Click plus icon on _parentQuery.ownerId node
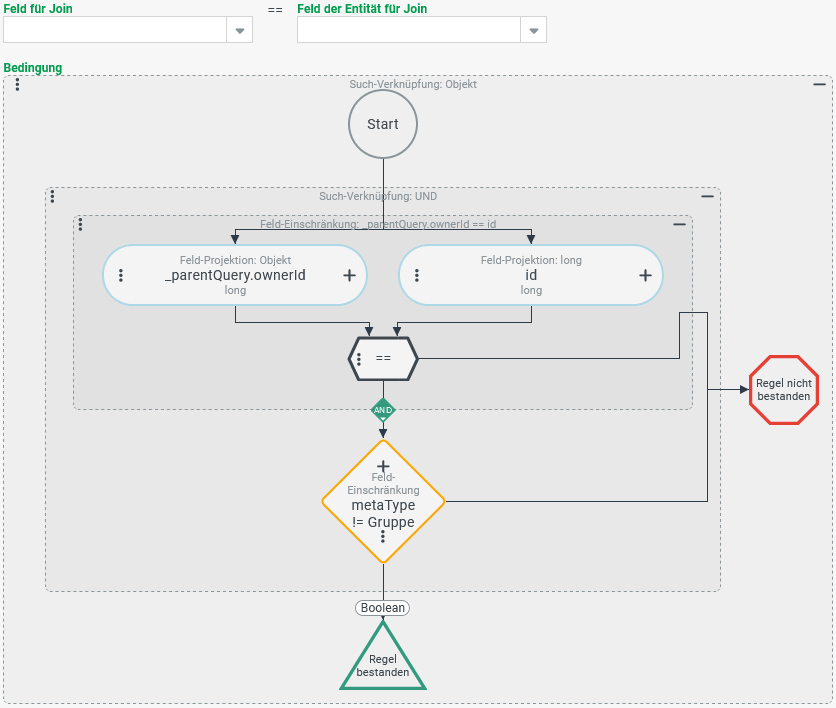836x708 pixels. pos(349,275)
